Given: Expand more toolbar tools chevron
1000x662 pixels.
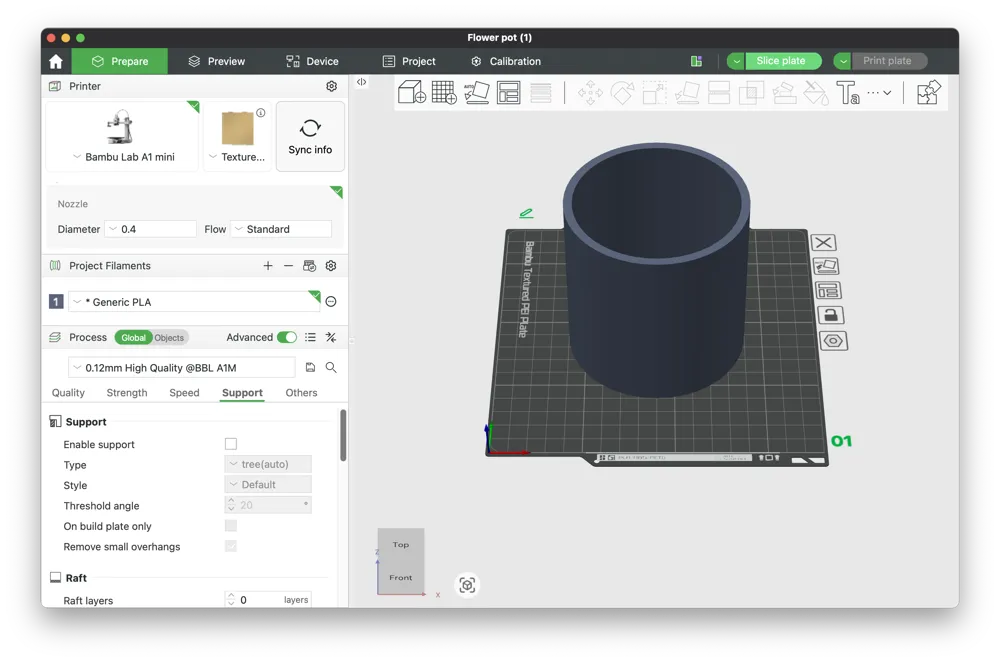Looking at the screenshot, I should pos(887,93).
